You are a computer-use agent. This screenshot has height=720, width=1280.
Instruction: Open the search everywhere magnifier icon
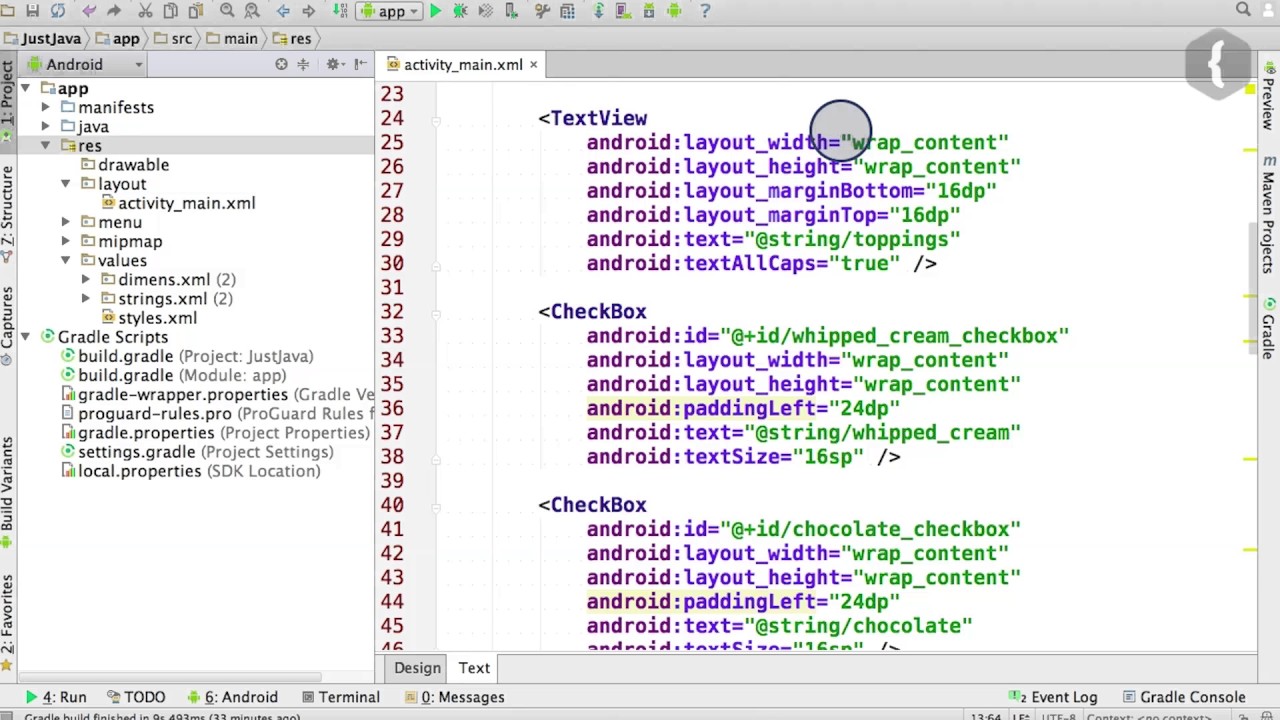(1243, 10)
